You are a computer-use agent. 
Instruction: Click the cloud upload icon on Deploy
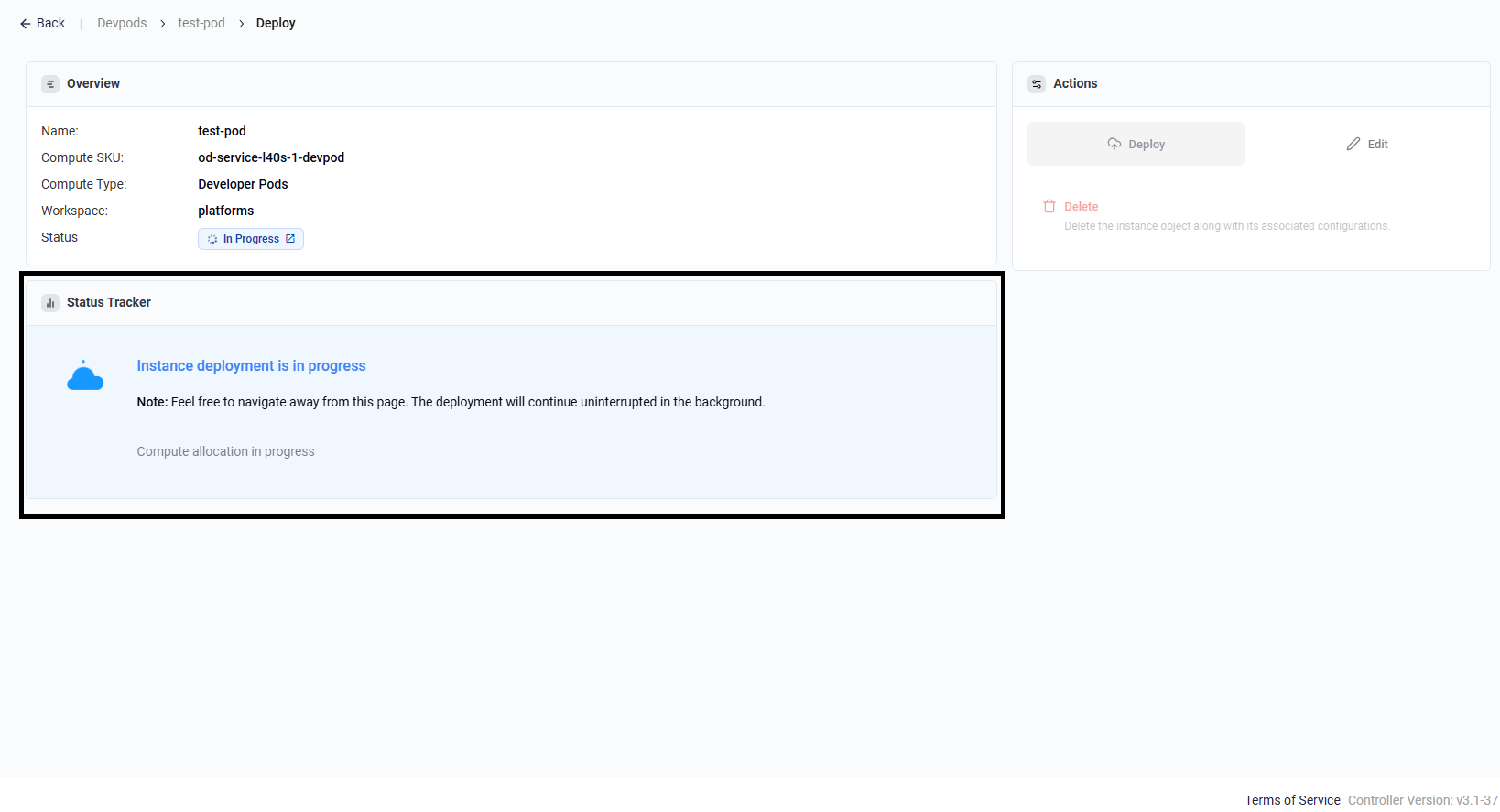coord(1114,144)
